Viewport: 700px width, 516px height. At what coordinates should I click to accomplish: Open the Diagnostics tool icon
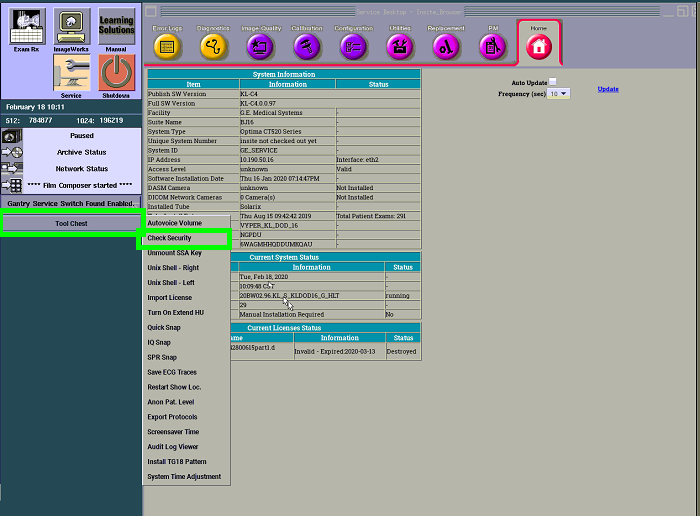(x=211, y=45)
